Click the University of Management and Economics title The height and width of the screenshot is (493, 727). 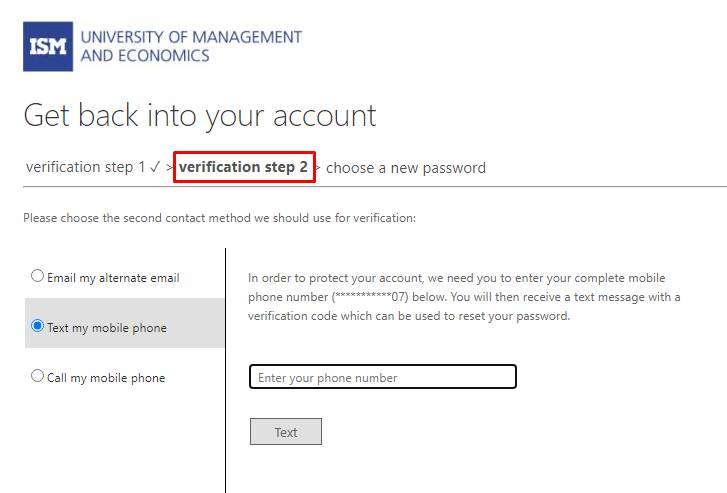[x=191, y=46]
